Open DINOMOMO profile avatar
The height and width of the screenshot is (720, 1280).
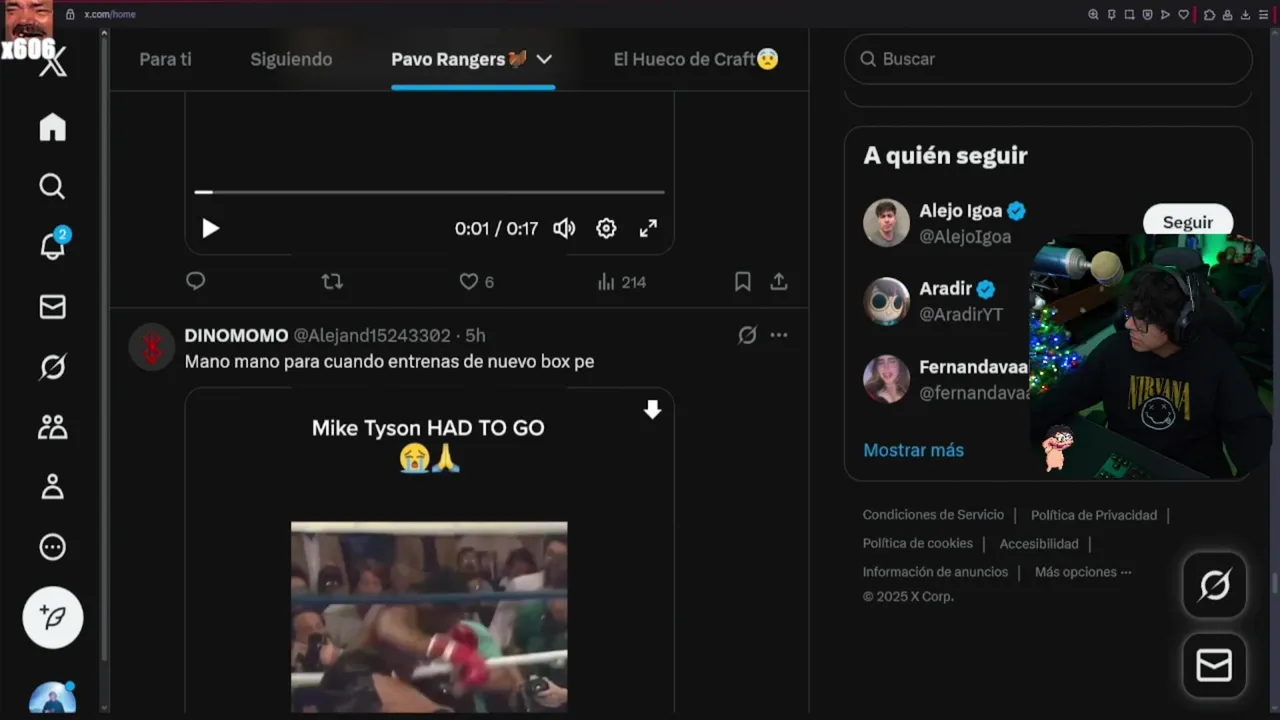pos(152,347)
